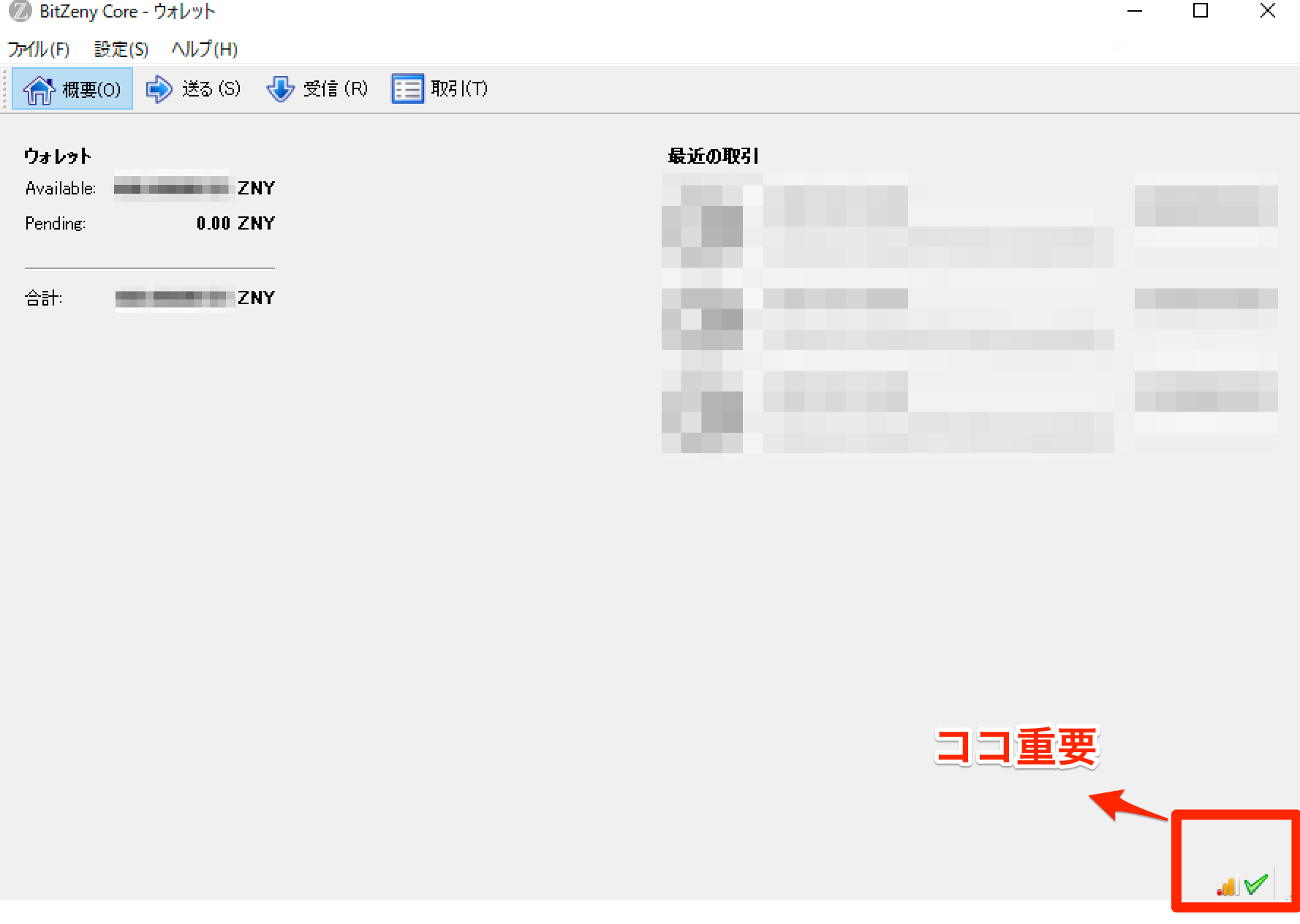Open the 受信(R) receive tab

pyautogui.click(x=317, y=89)
